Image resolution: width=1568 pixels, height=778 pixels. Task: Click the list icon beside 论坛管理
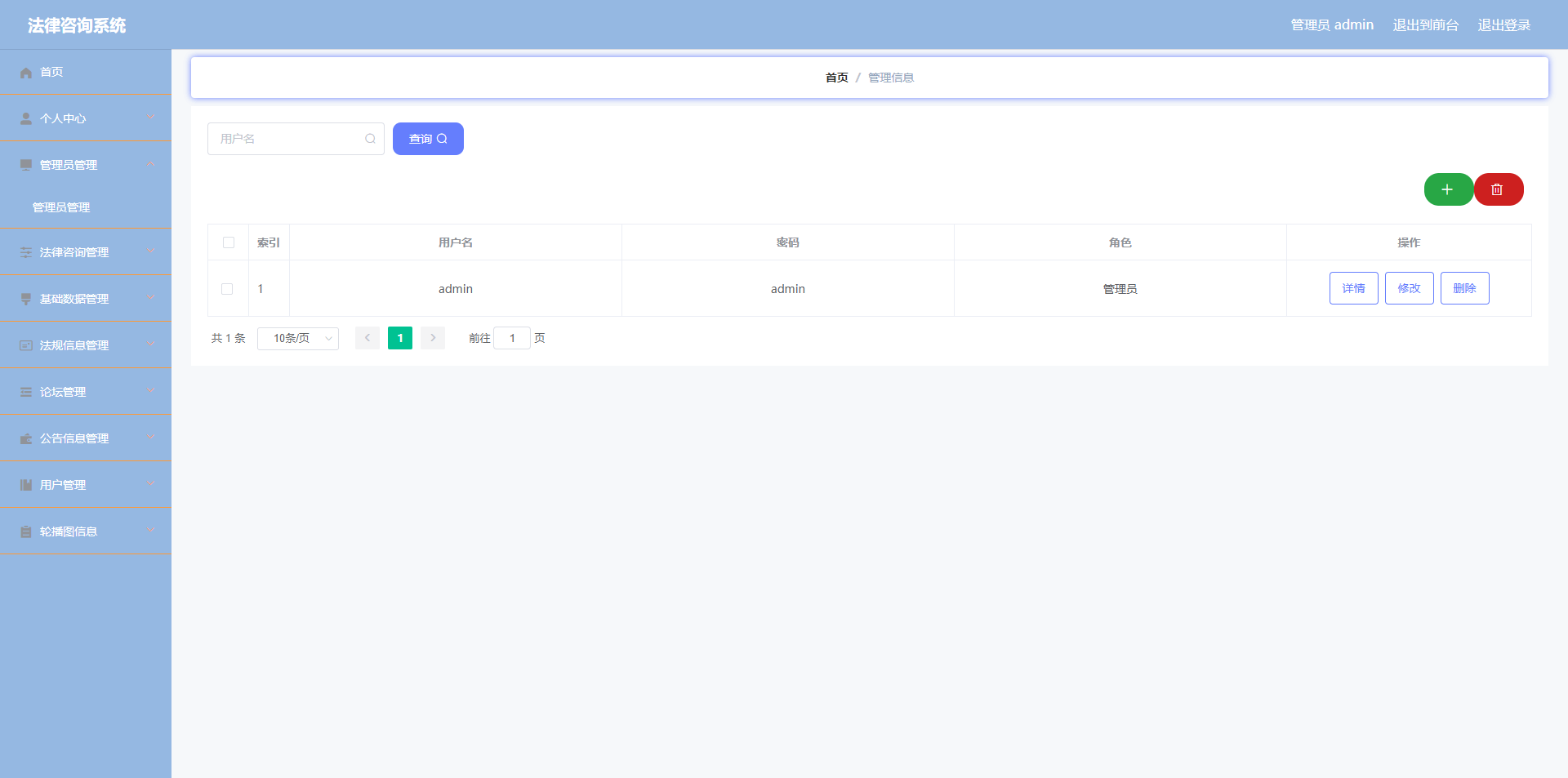tap(26, 393)
